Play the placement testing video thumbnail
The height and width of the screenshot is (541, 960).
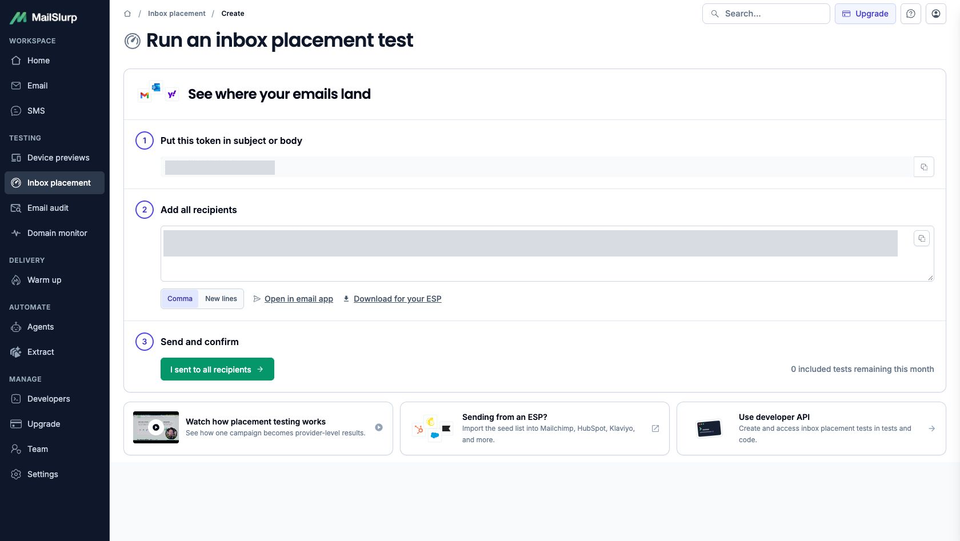coord(156,427)
